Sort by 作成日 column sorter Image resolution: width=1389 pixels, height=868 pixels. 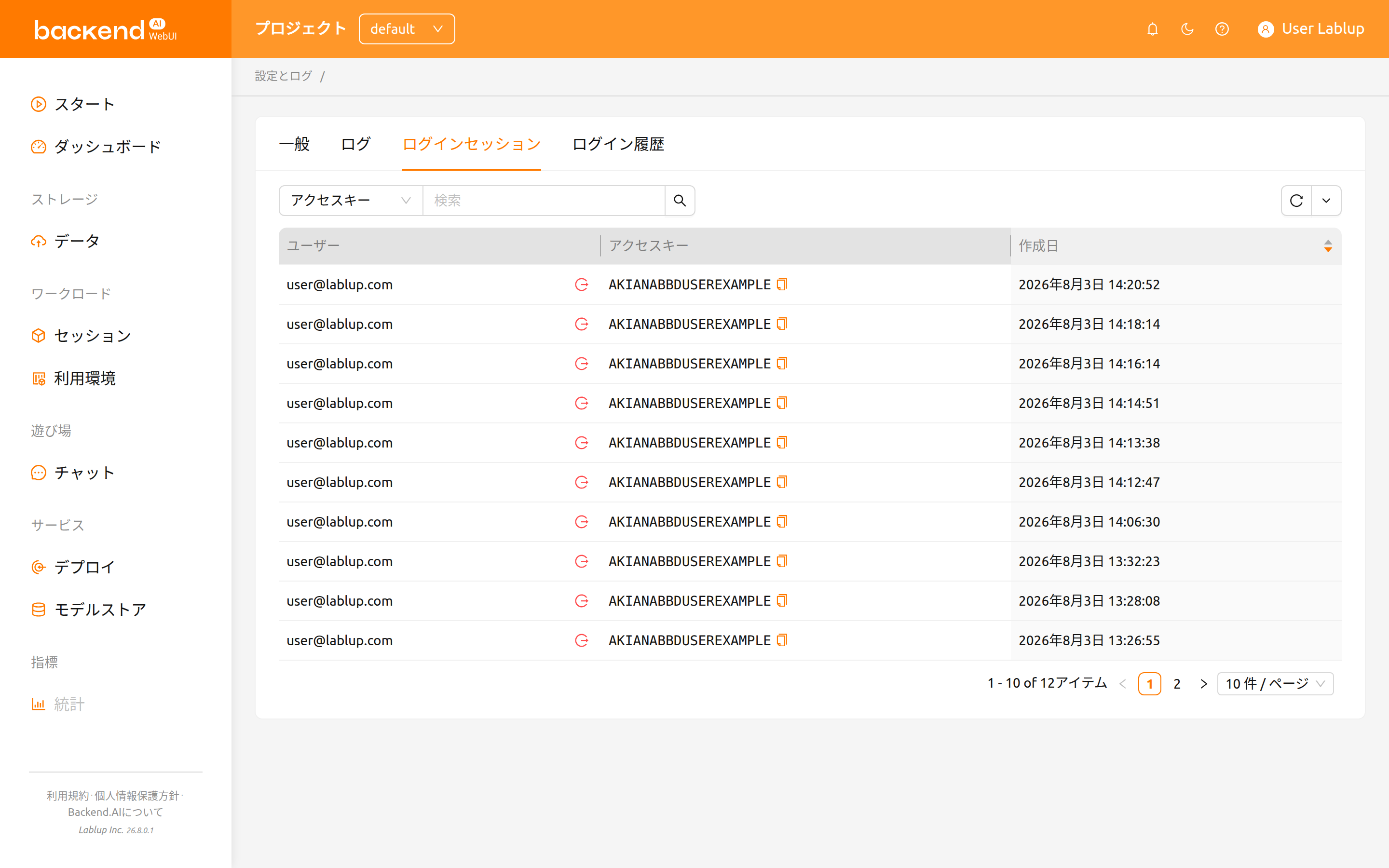[1328, 246]
